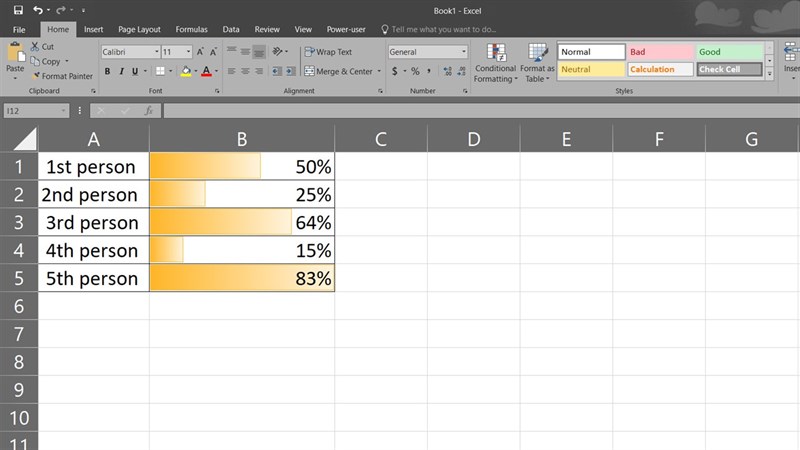This screenshot has height=450, width=800.
Task: Decrease decimal places
Action: pyautogui.click(x=461, y=71)
